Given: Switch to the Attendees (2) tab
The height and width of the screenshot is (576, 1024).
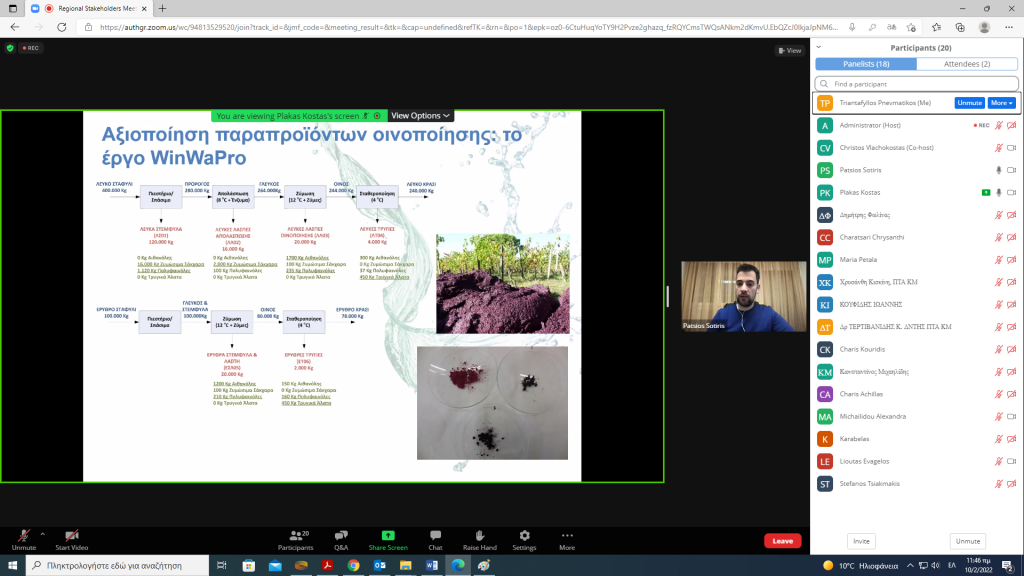Looking at the screenshot, I should click(966, 64).
